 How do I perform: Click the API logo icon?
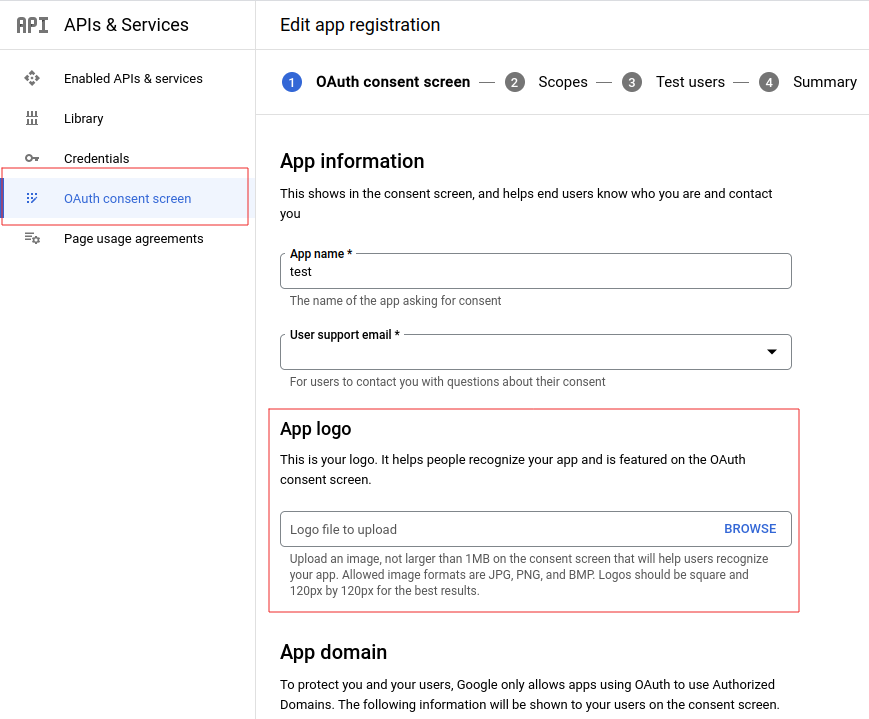32,25
